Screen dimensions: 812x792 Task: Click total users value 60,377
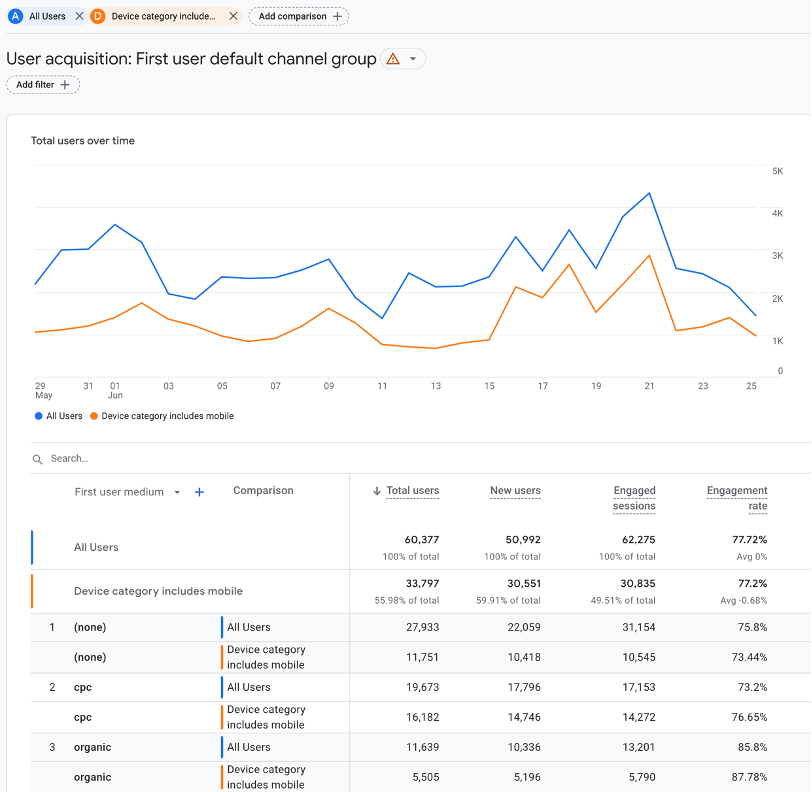pyautogui.click(x=422, y=540)
